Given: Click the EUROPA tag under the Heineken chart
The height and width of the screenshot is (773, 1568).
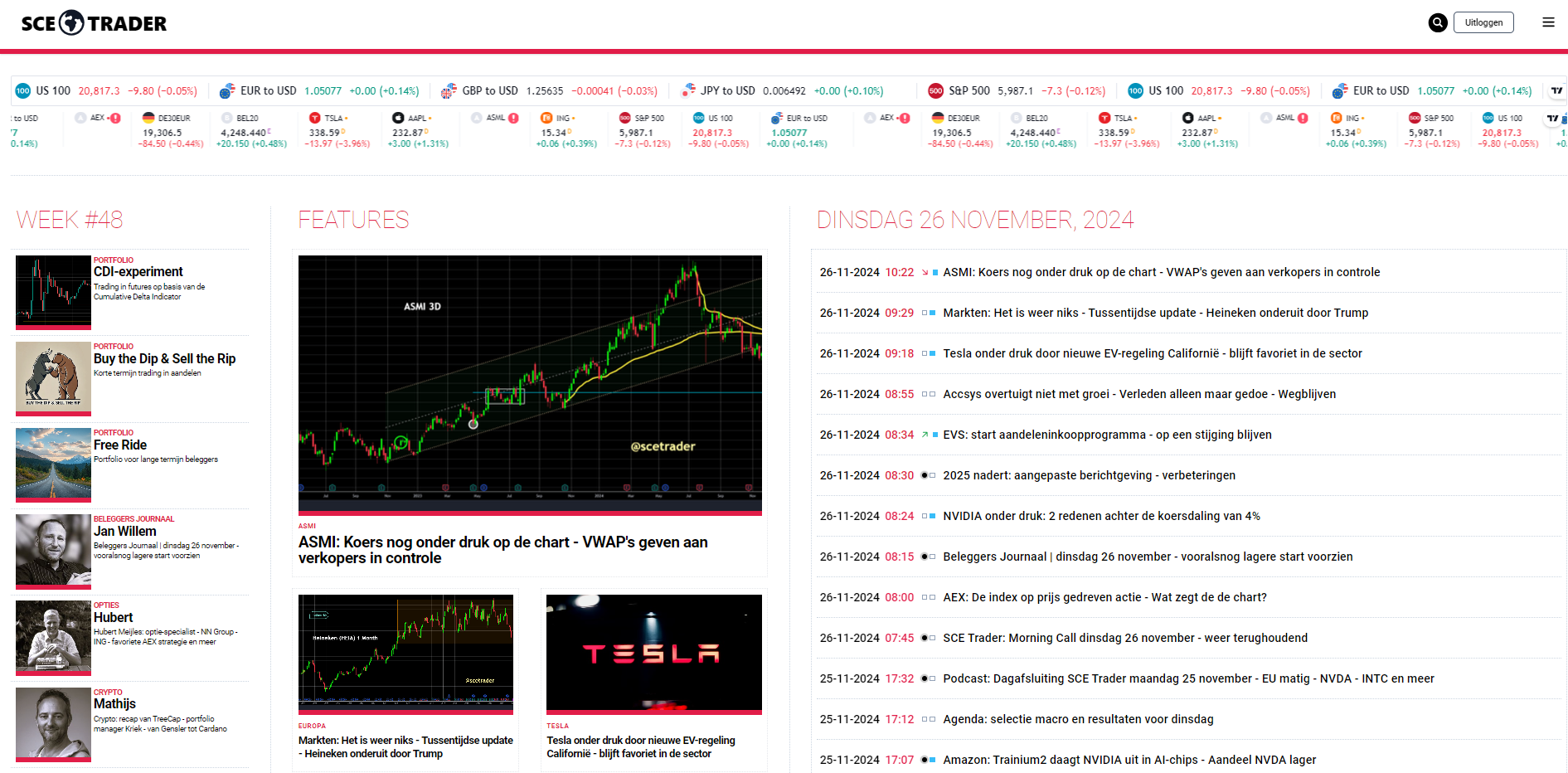Looking at the screenshot, I should pyautogui.click(x=312, y=726).
